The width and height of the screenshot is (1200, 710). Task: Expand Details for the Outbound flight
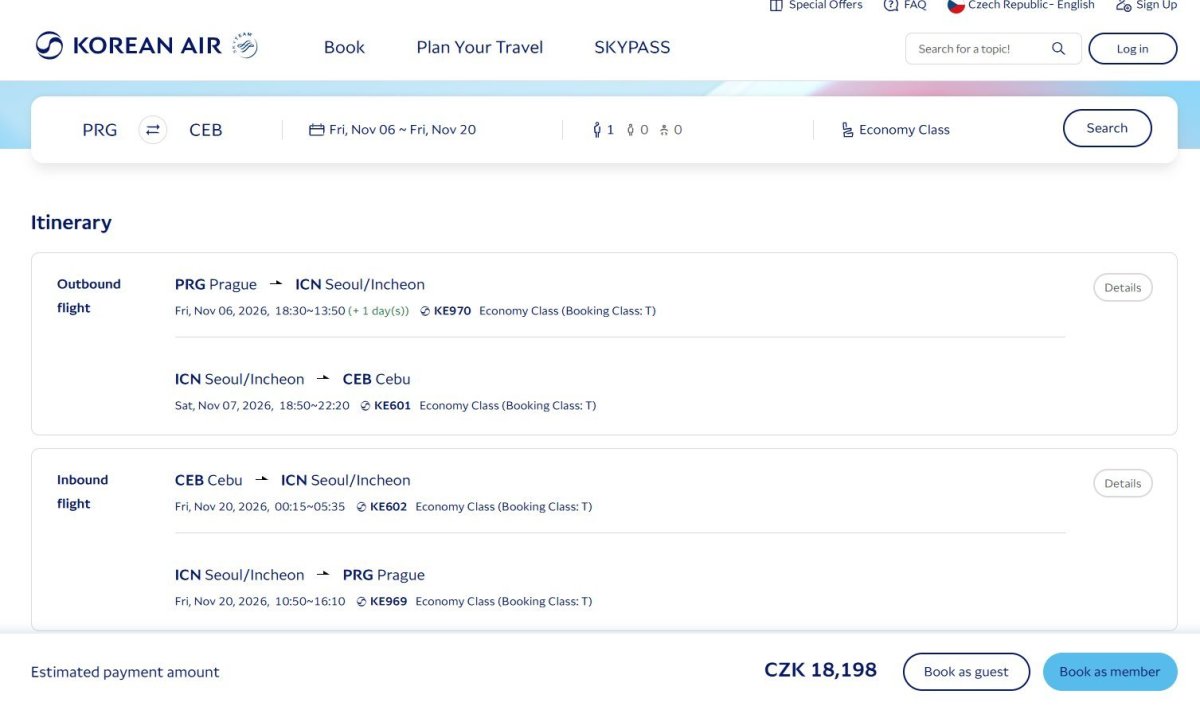[1123, 287]
